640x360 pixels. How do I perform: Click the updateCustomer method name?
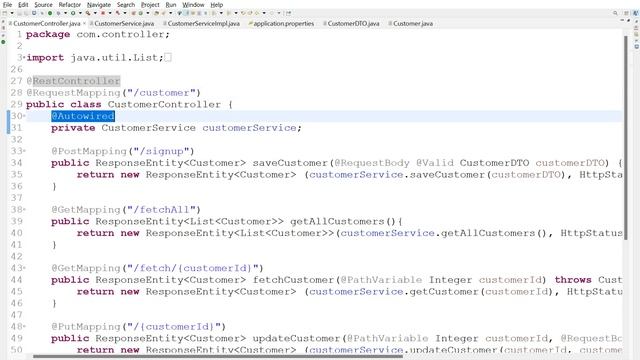(296, 338)
